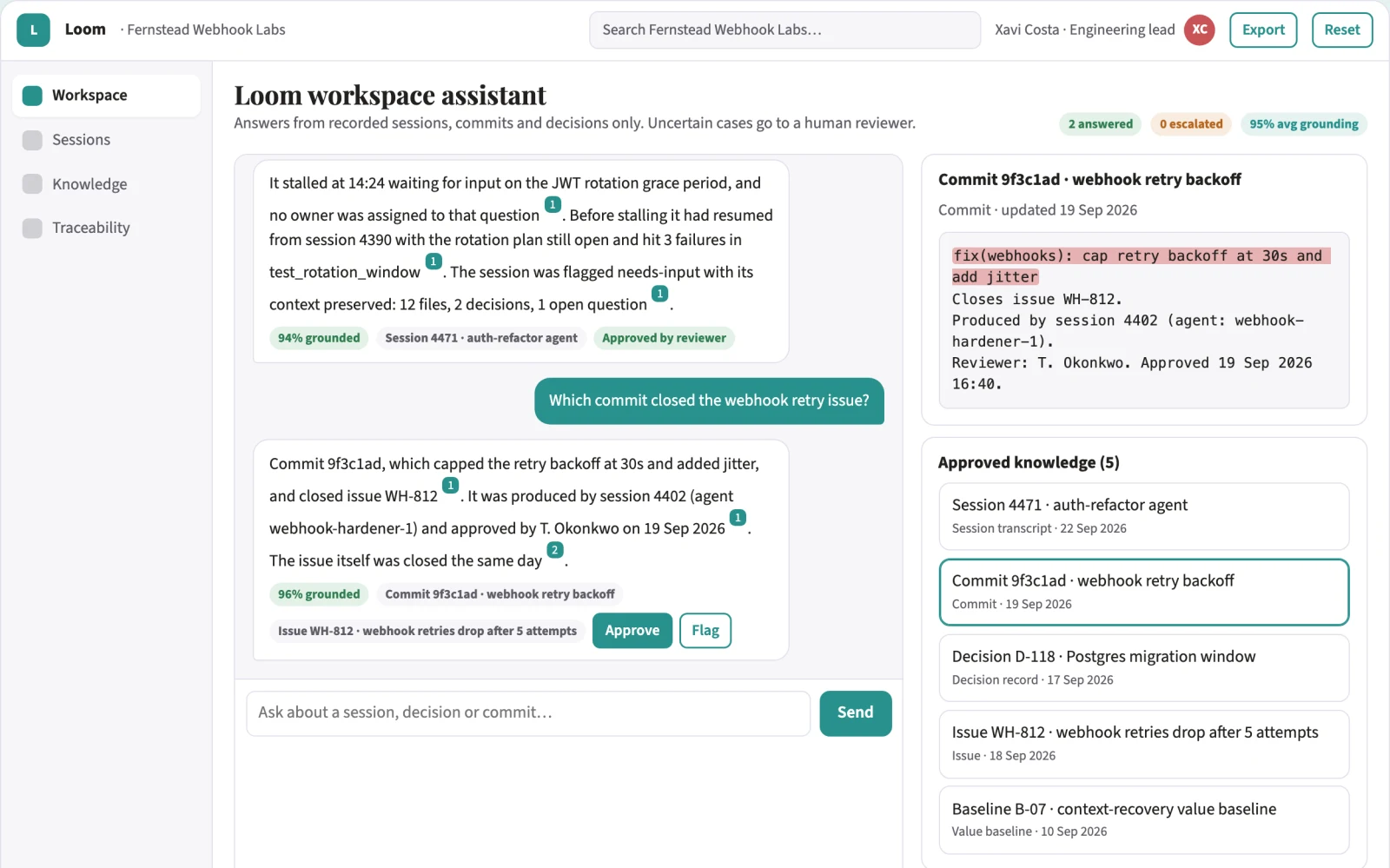The height and width of the screenshot is (868, 1390).
Task: Click the Loom logo icon
Action: click(x=33, y=30)
